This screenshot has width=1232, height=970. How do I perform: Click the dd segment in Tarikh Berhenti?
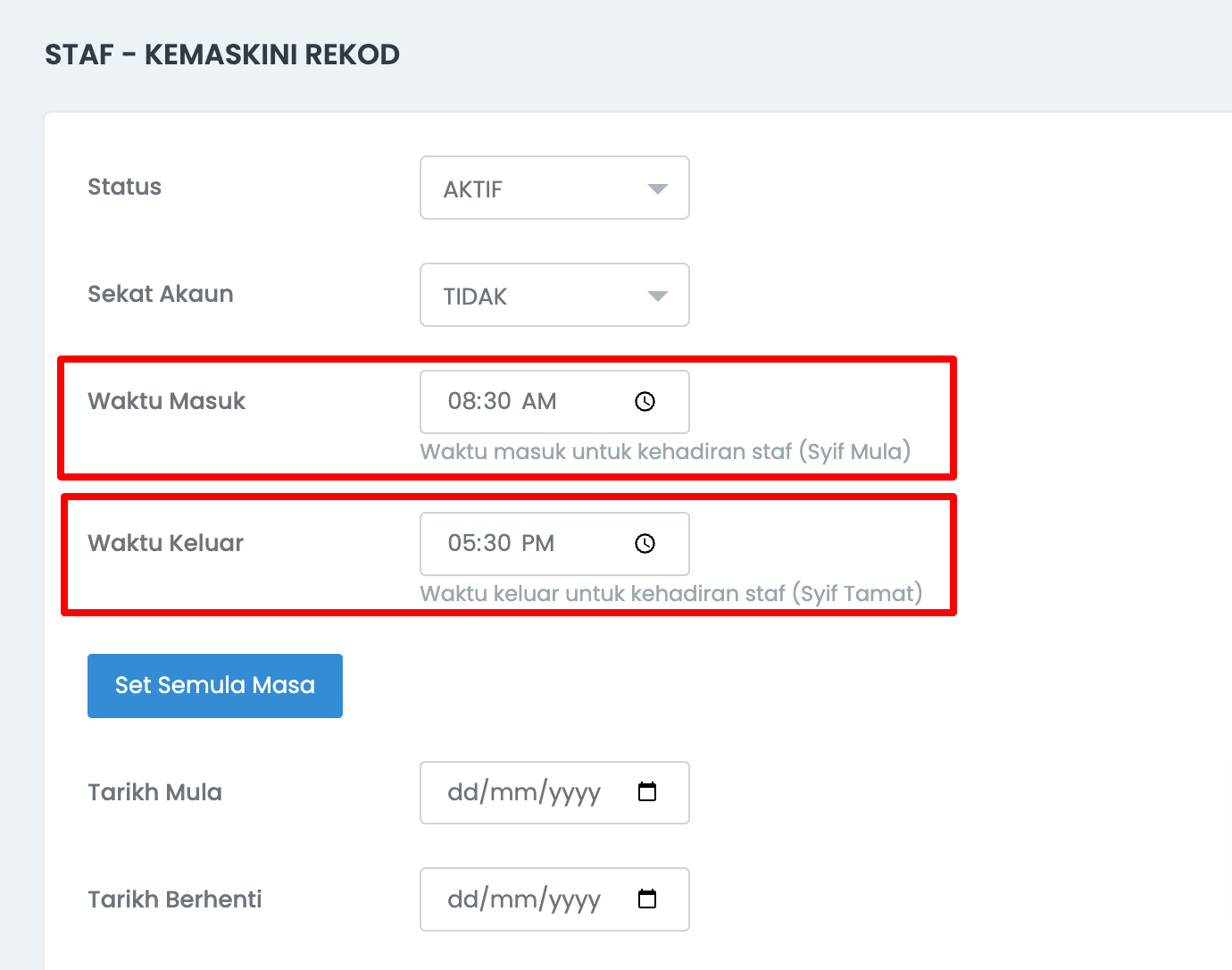click(x=463, y=899)
